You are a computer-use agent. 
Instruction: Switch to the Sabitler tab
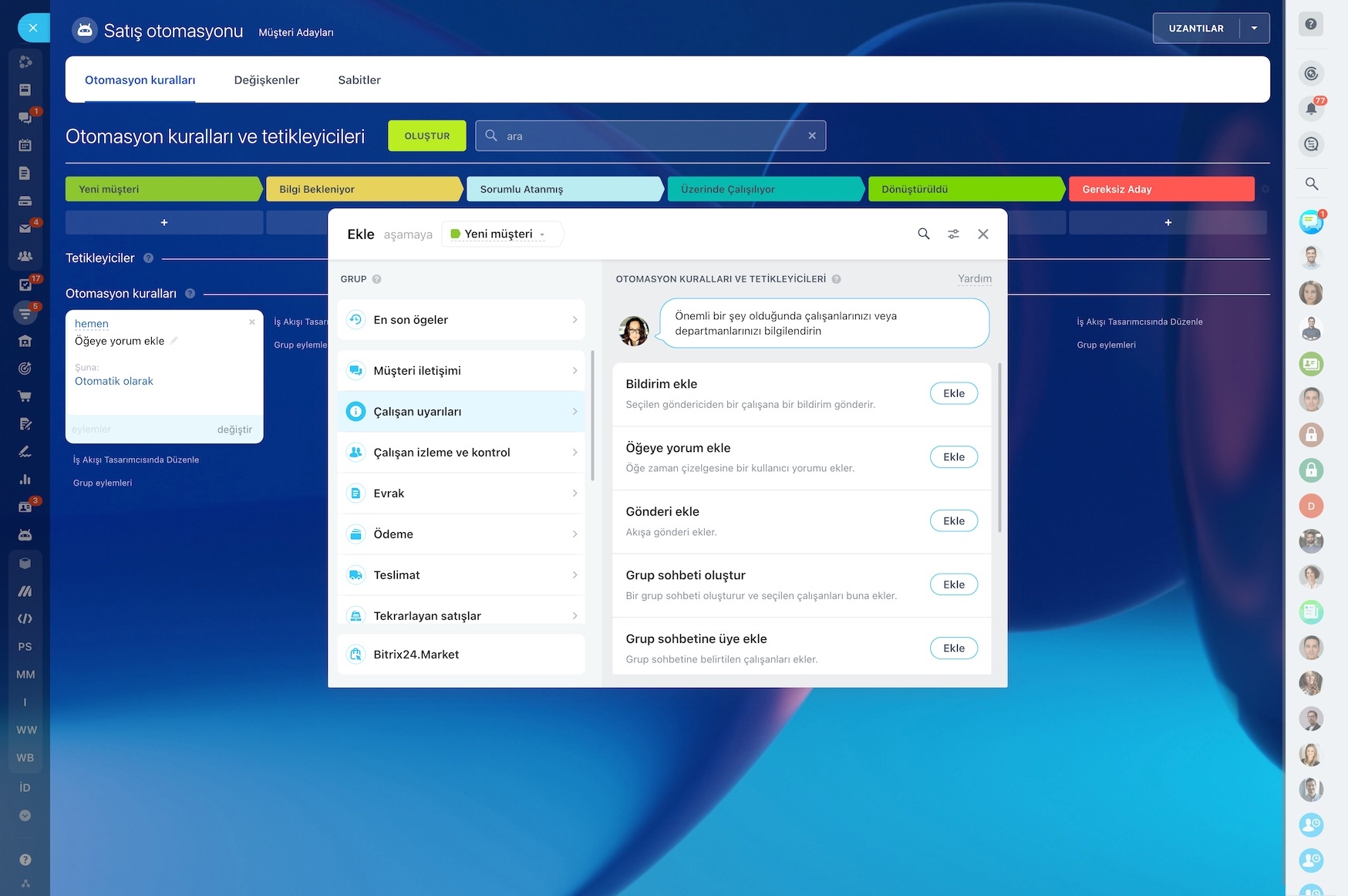tap(359, 80)
